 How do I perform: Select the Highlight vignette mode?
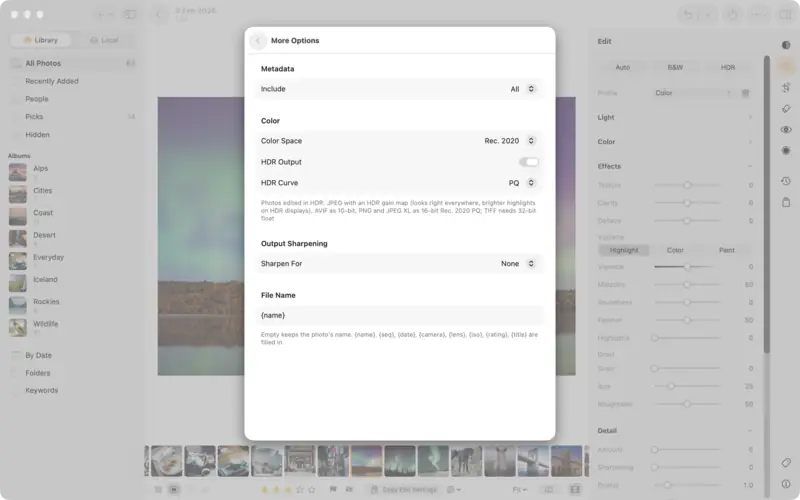(x=623, y=250)
